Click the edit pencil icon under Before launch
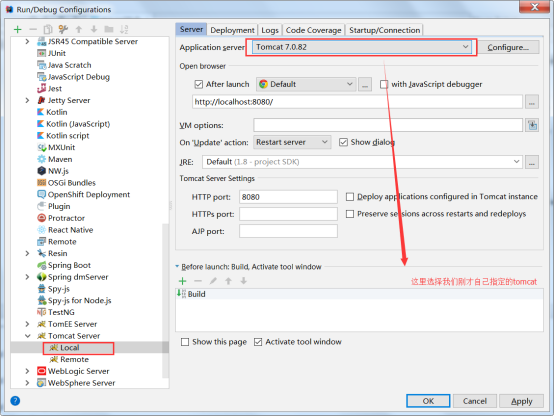Screen dimensions: 554x416 tap(213, 281)
